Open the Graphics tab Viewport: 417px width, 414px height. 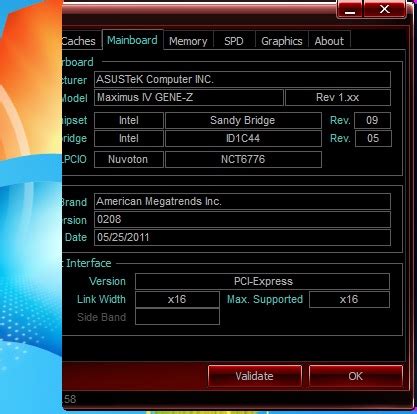[282, 41]
